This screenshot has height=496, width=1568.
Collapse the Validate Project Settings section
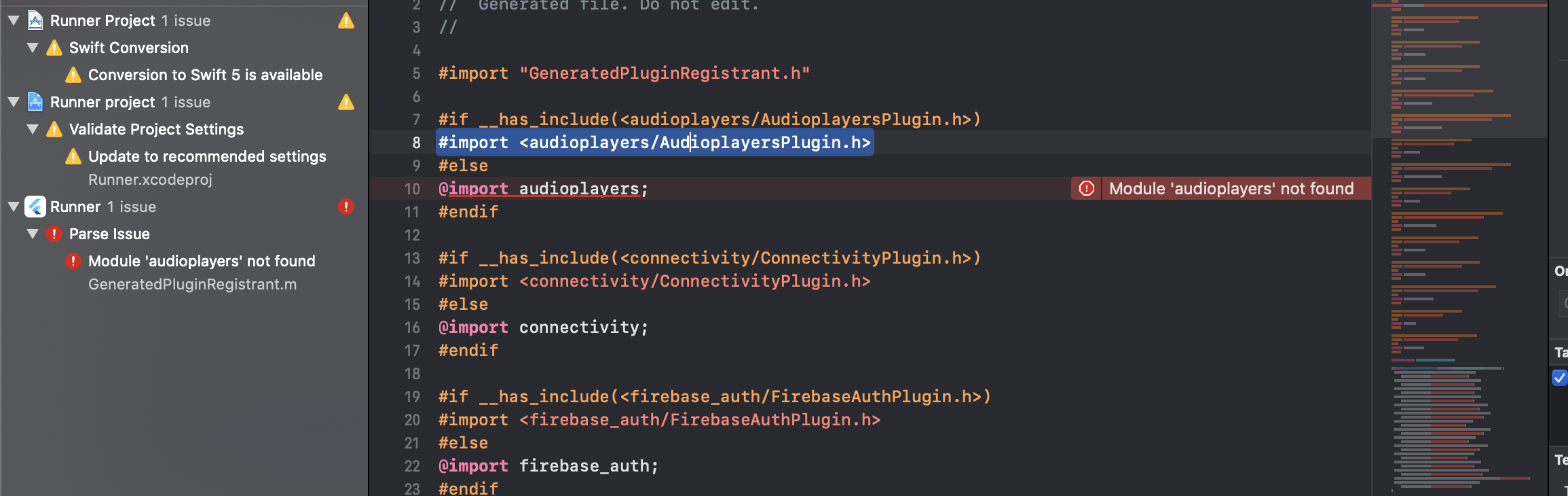click(32, 129)
